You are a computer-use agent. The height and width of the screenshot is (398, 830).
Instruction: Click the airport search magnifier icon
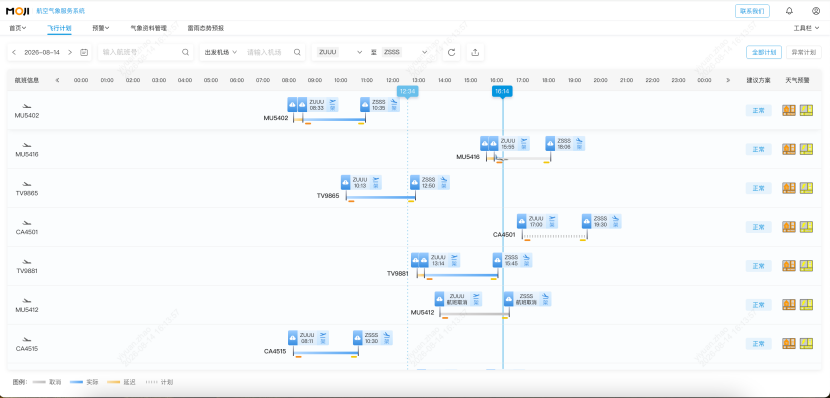point(297,52)
